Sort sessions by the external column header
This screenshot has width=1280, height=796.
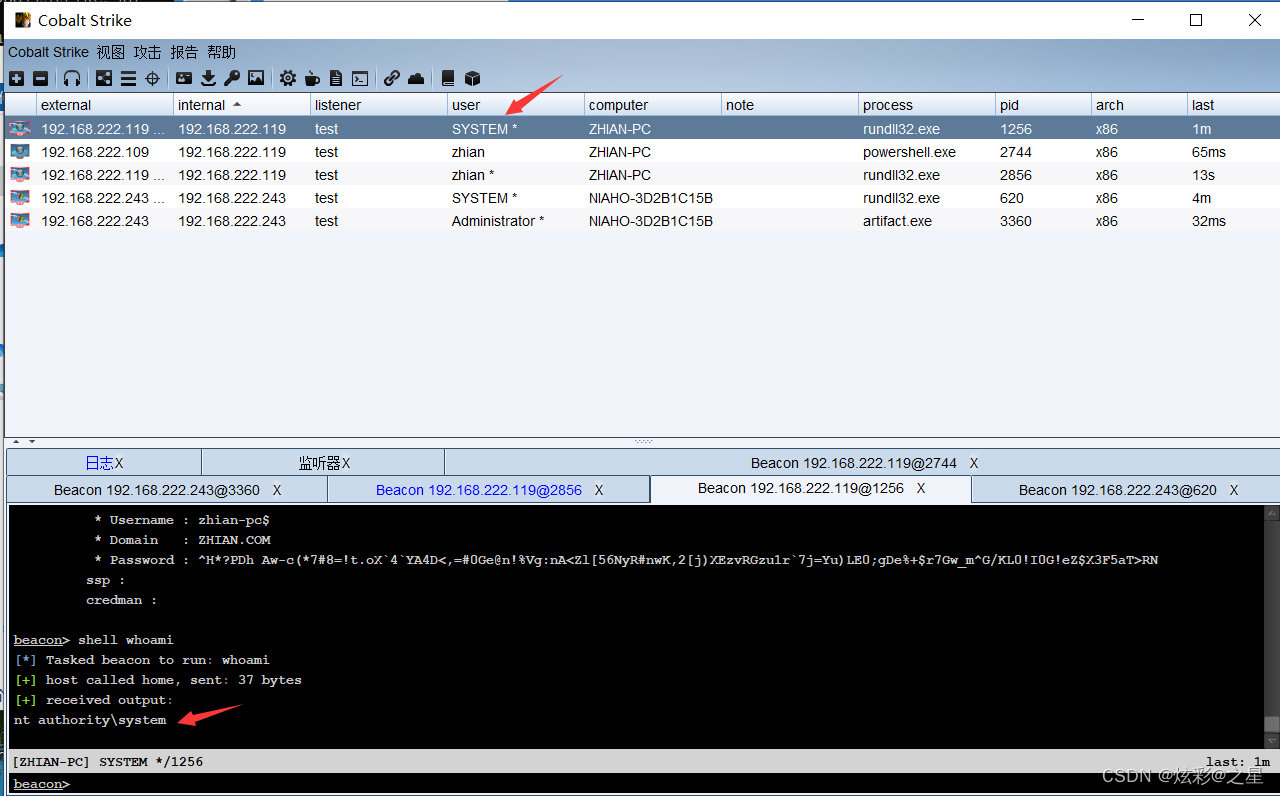click(104, 104)
